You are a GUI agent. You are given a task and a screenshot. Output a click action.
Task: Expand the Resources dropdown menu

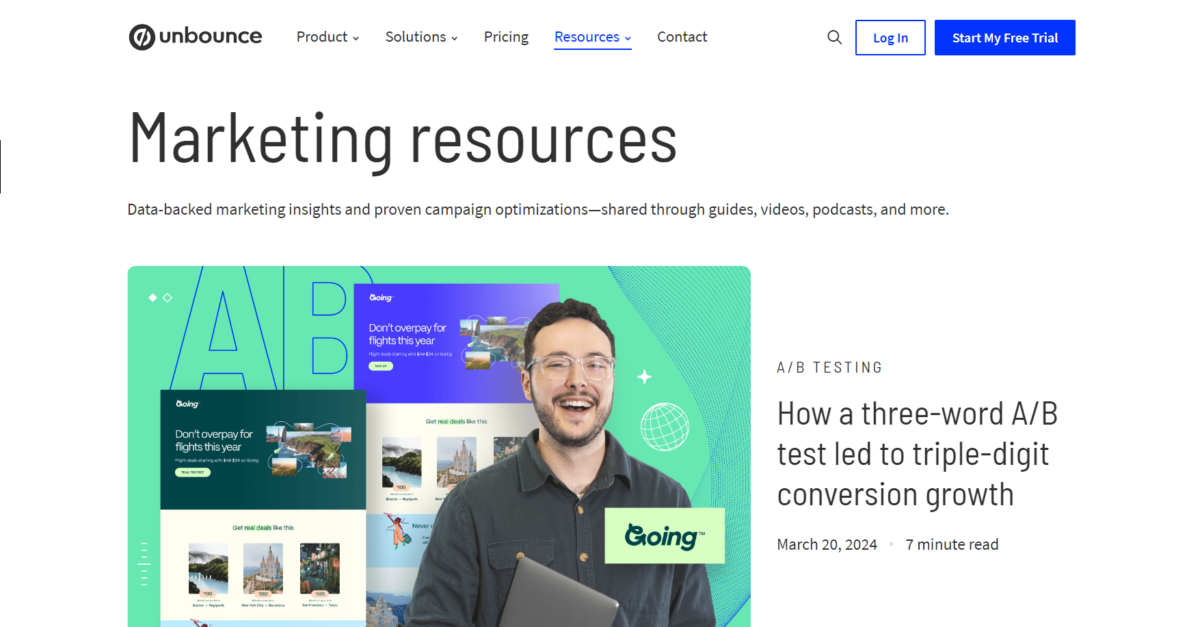point(592,37)
